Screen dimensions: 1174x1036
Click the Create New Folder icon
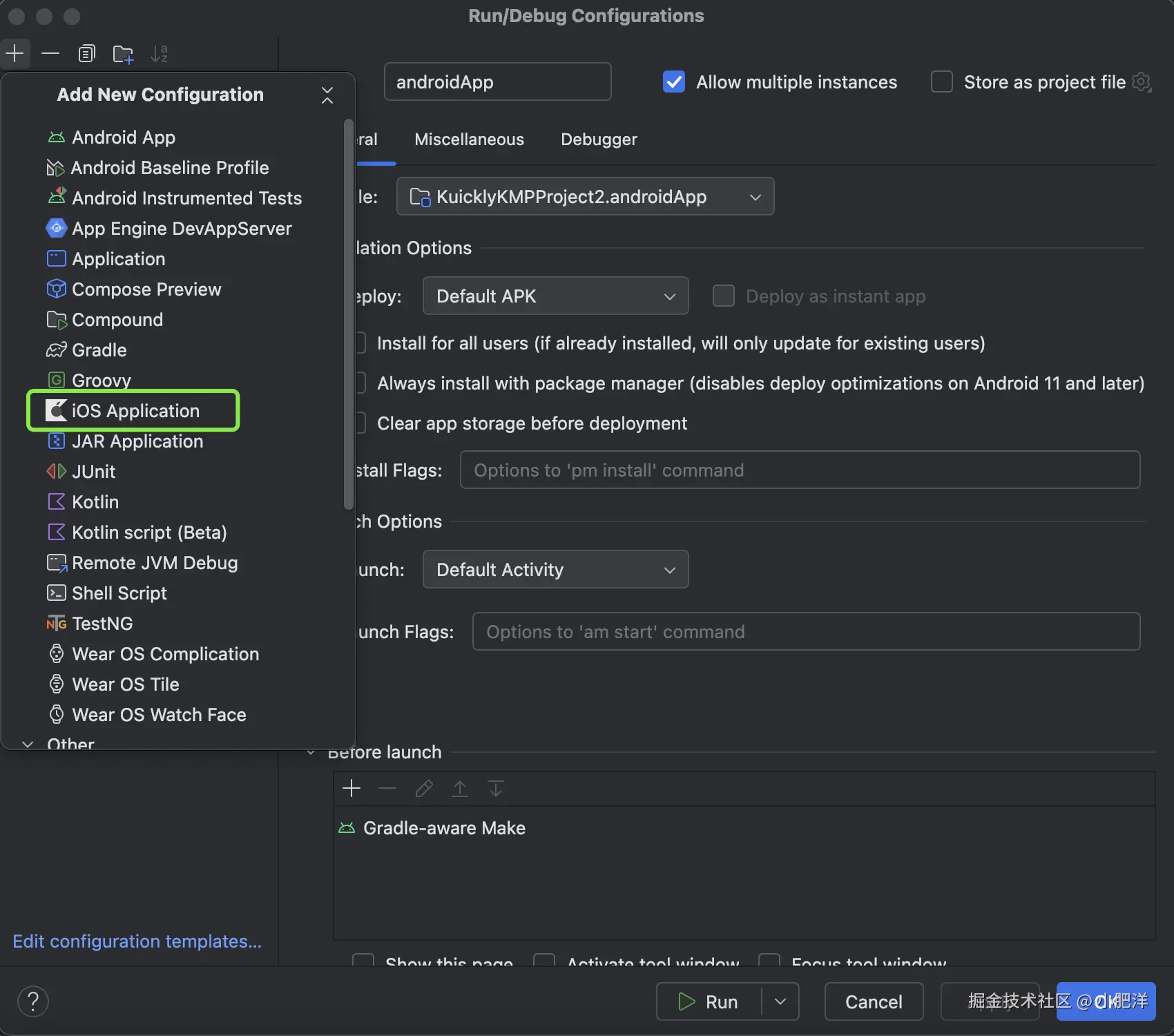point(123,54)
